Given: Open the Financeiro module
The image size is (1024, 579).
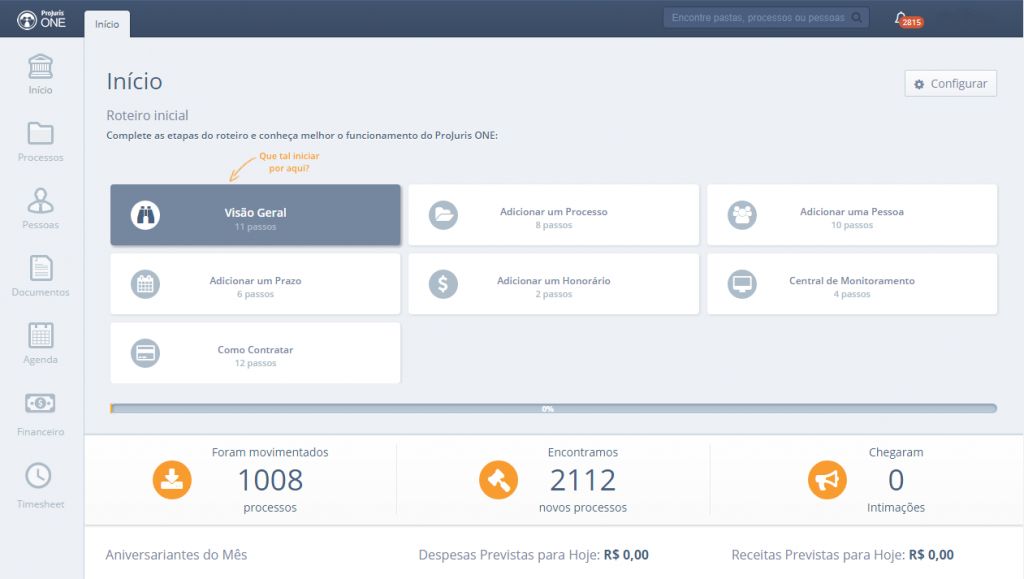Looking at the screenshot, I should [x=41, y=413].
